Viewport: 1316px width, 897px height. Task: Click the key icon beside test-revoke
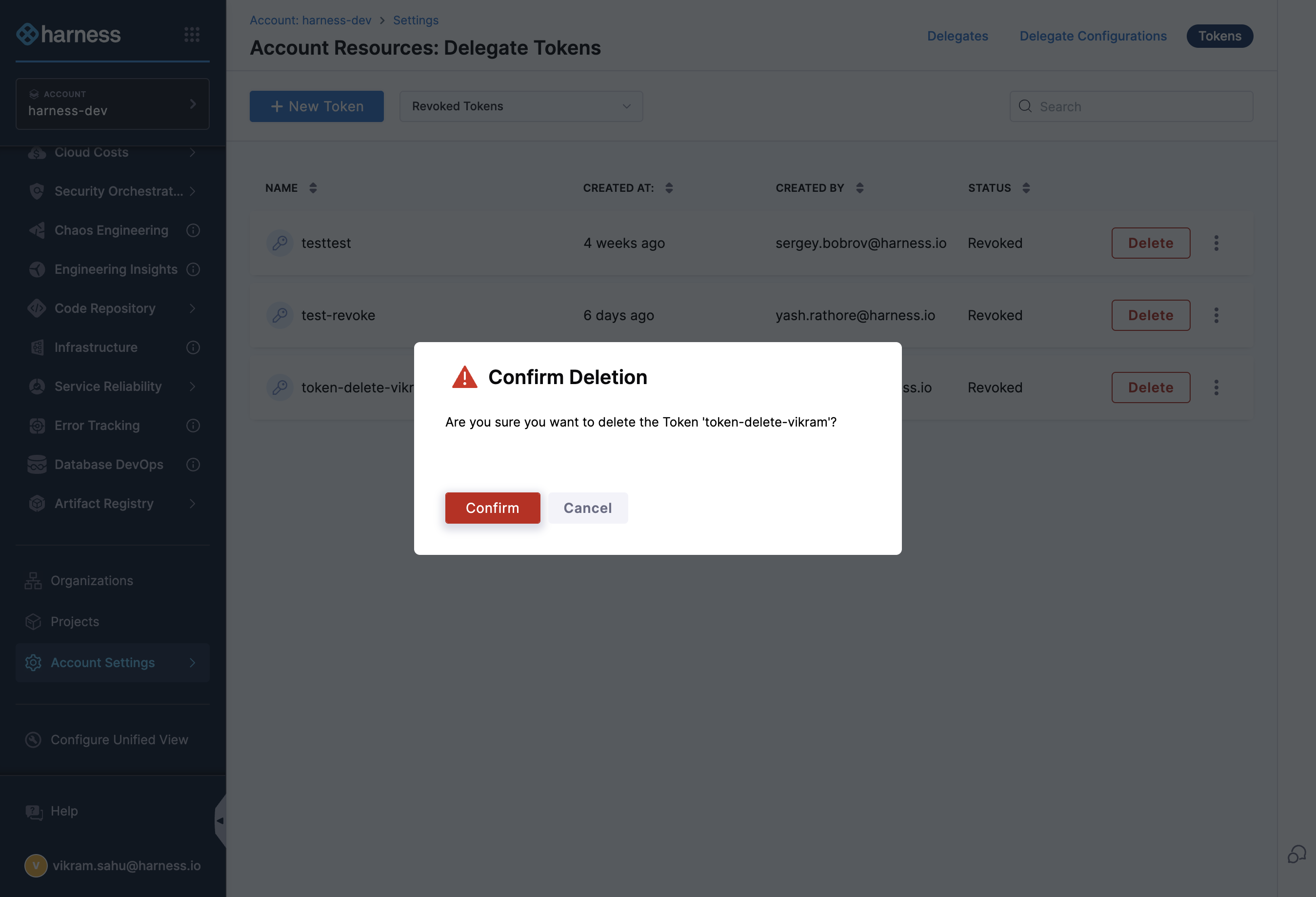tap(279, 315)
